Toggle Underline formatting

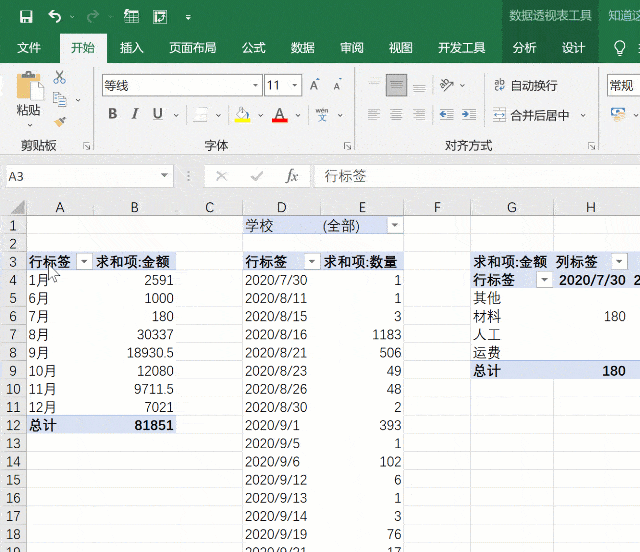coord(157,114)
